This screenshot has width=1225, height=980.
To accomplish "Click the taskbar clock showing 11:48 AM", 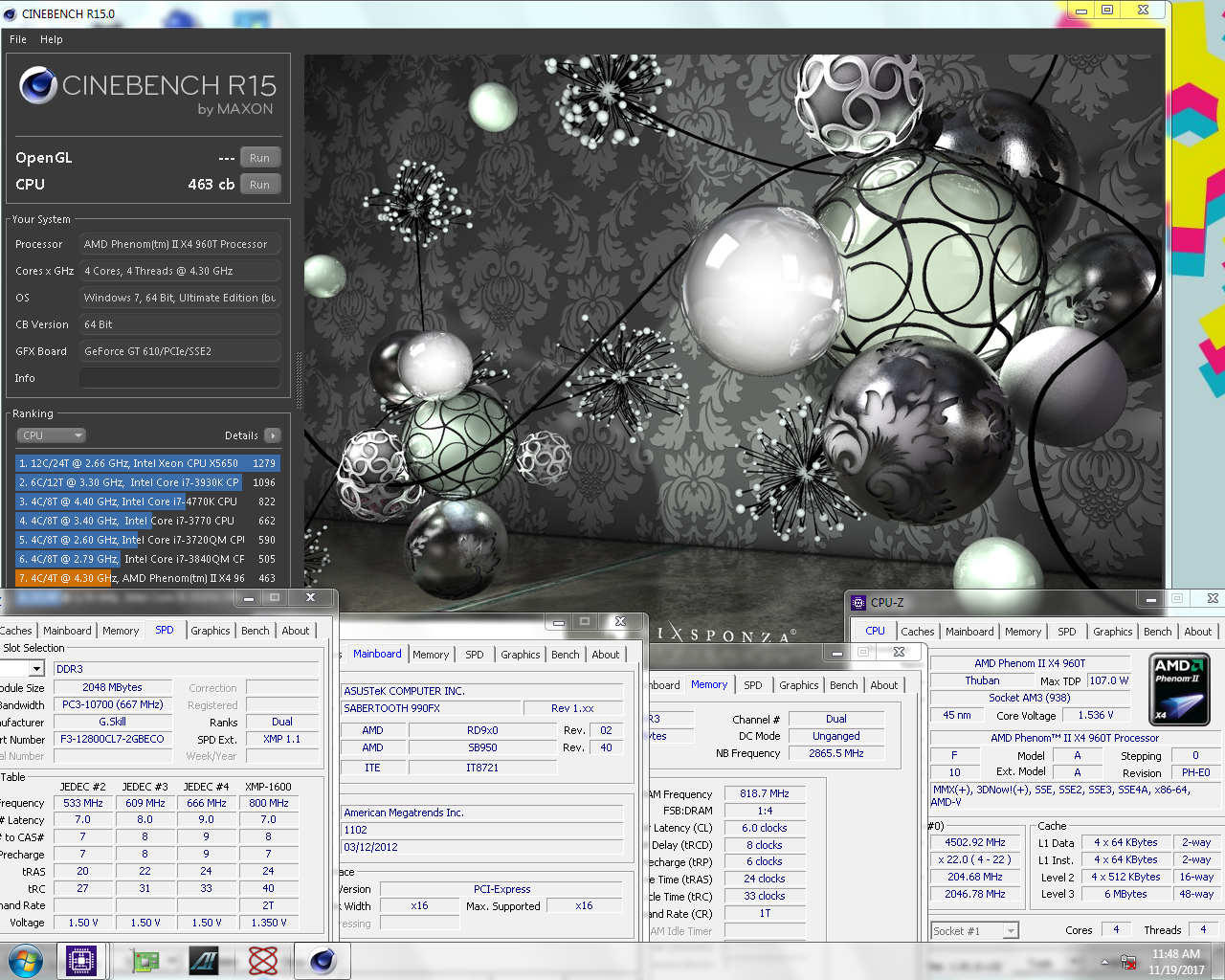I will coord(1176,962).
